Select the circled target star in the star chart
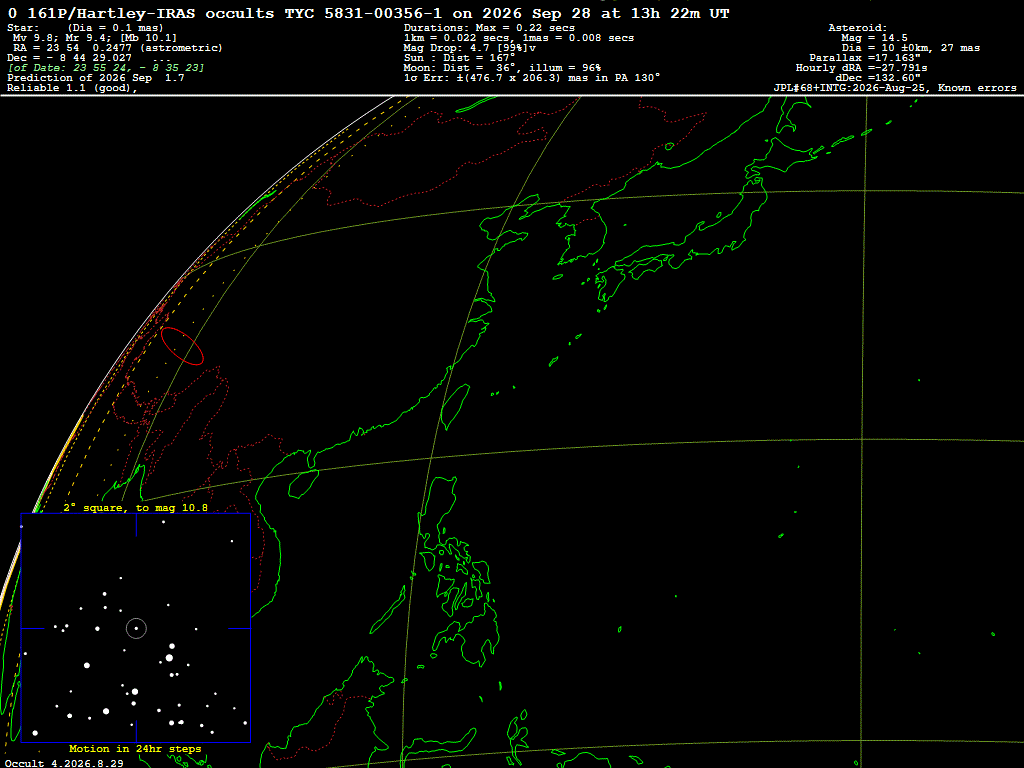 click(136, 628)
